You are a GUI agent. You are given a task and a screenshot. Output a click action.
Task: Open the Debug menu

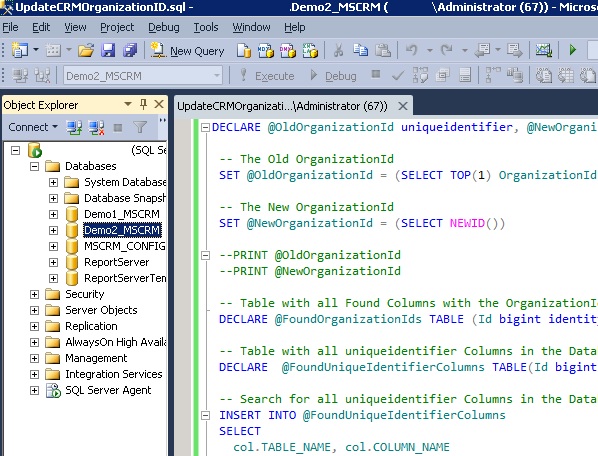(164, 27)
